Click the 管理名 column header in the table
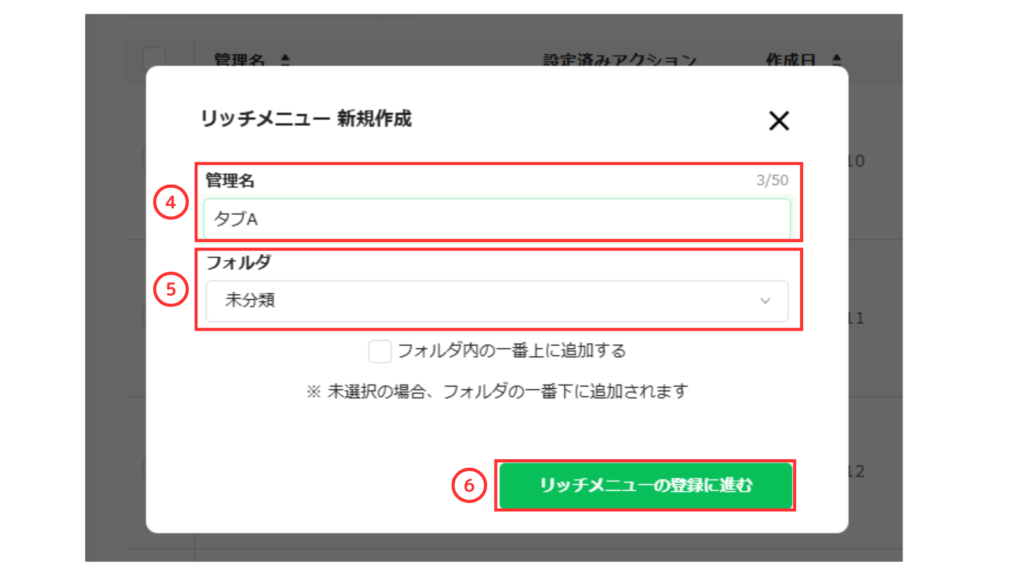Viewport: 1024px width, 576px height. tap(239, 60)
